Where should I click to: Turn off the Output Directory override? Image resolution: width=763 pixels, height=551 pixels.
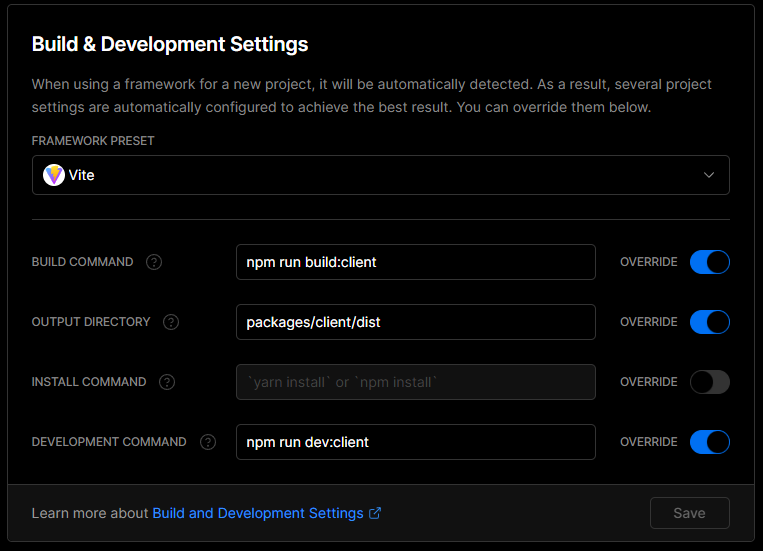coord(709,322)
